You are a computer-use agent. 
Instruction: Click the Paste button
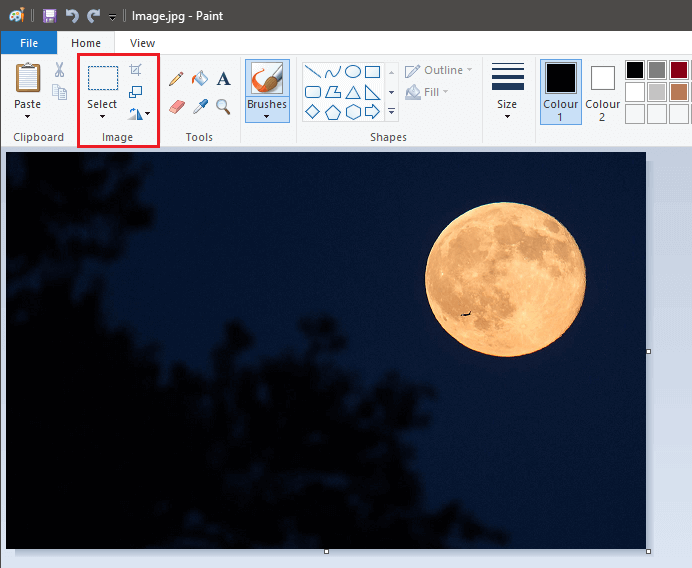[28, 78]
